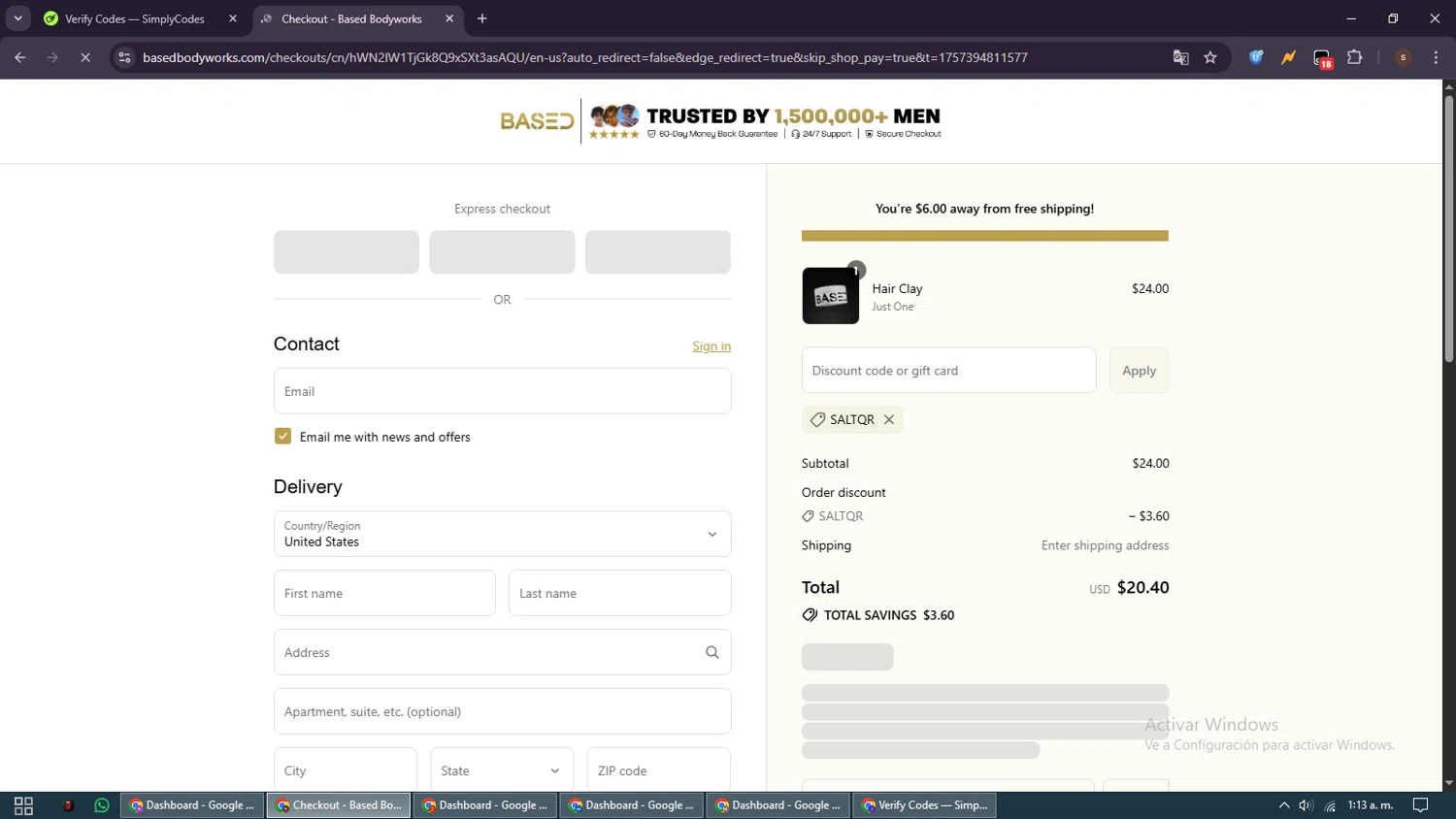Click the free shipping progress bar
Screen dimensions: 1456x819
984,236
